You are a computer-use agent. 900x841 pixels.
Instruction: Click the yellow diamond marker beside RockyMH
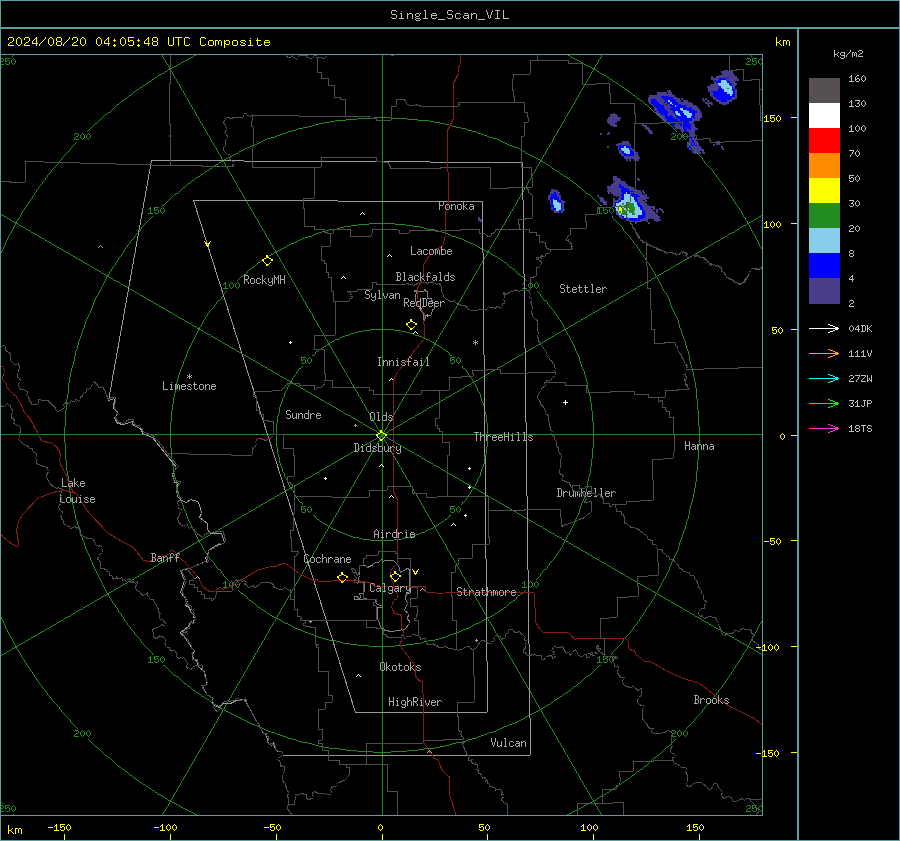point(267,261)
